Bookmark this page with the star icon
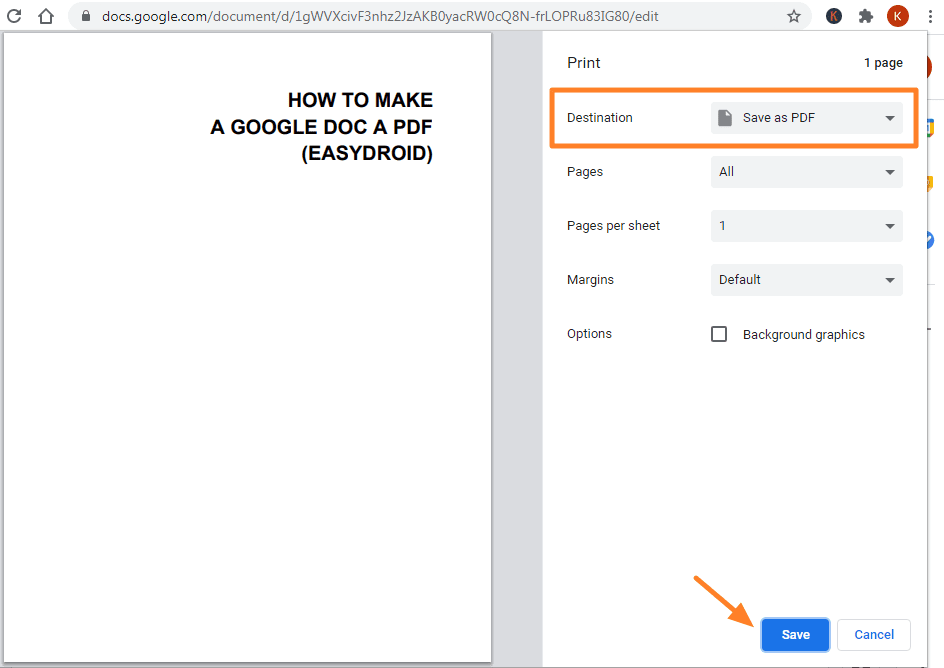The image size is (944, 668). pyautogui.click(x=793, y=16)
